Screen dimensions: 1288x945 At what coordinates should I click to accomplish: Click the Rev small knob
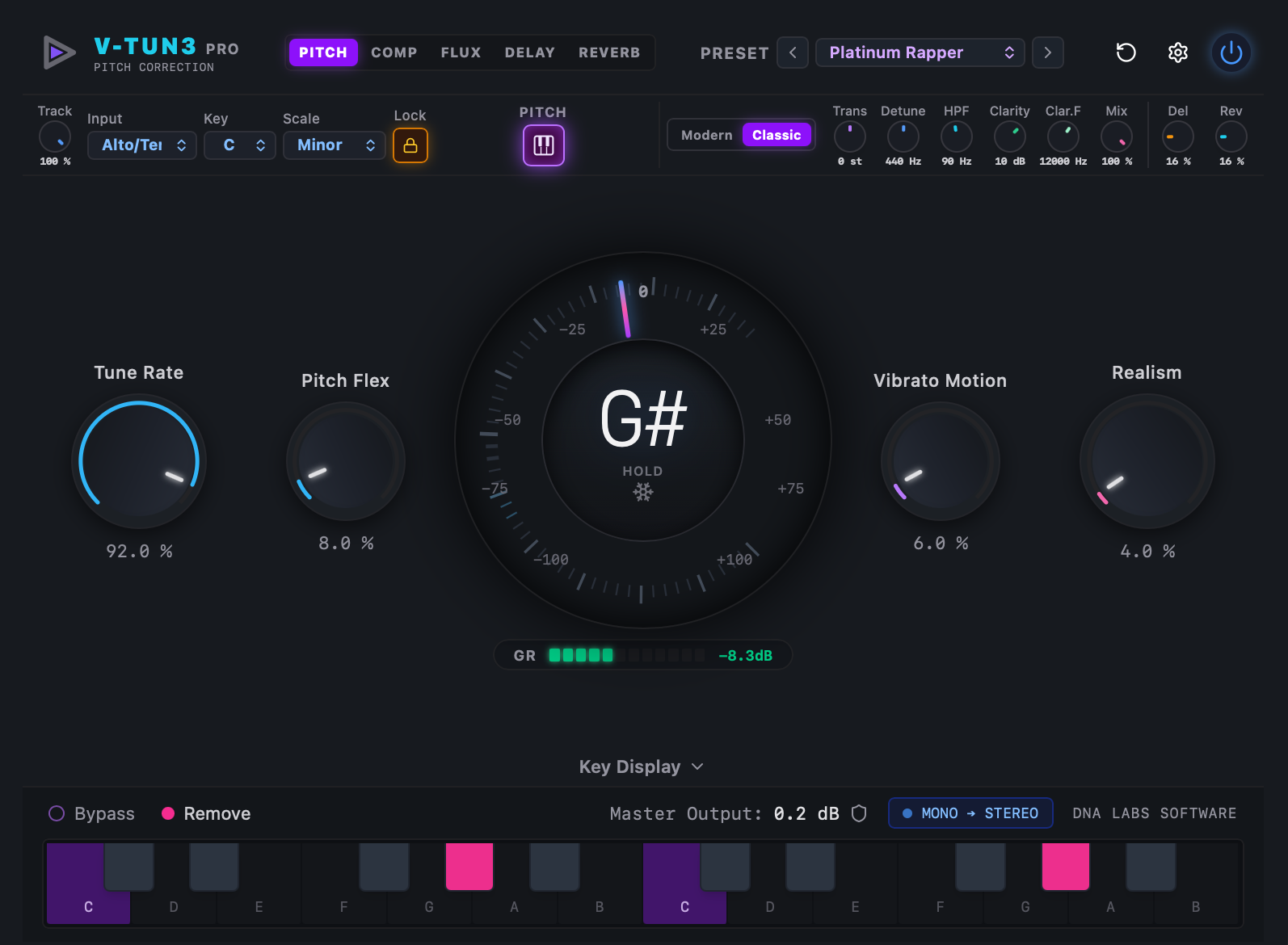coord(1231,136)
